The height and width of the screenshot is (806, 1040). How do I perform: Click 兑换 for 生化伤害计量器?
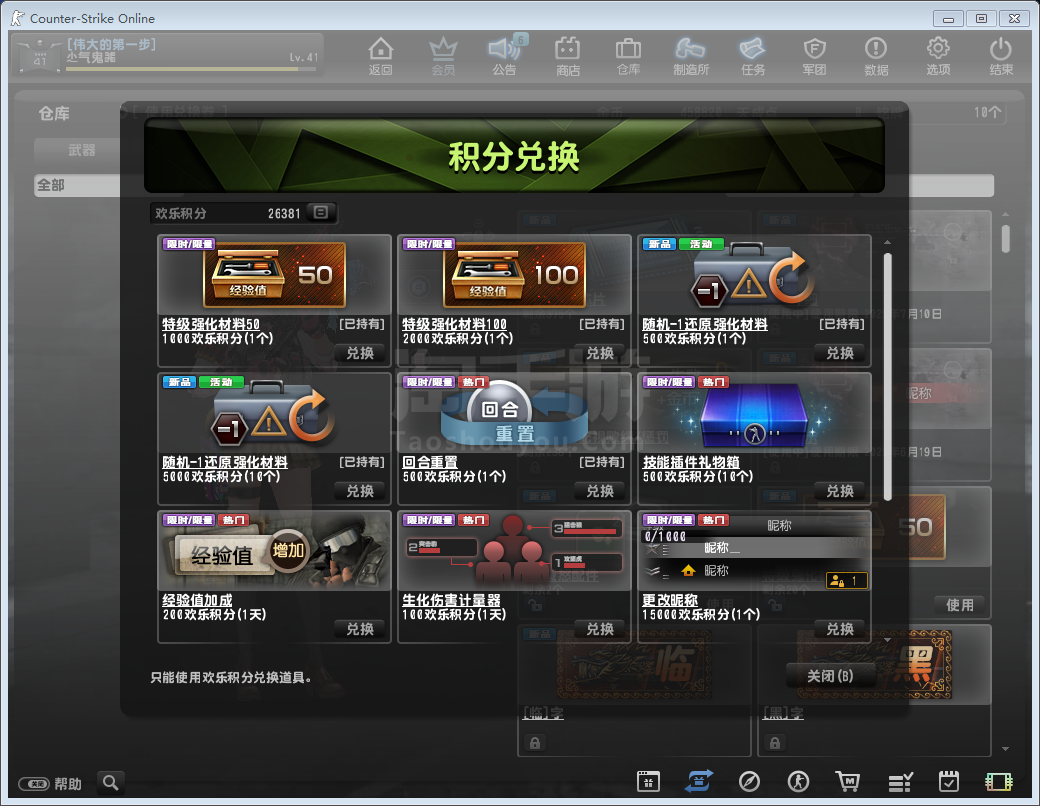tap(600, 629)
